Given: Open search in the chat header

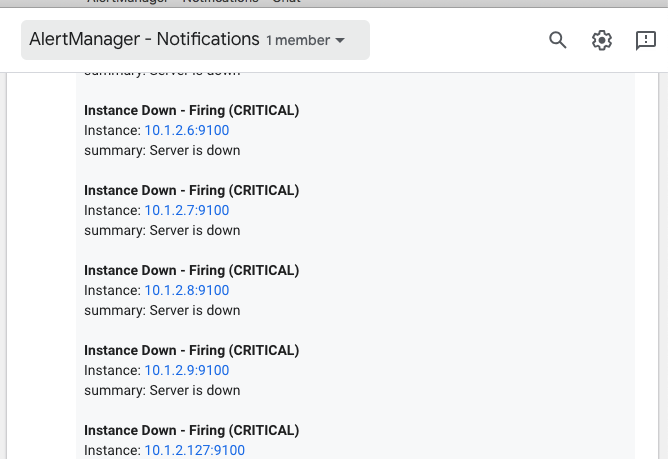Looking at the screenshot, I should [x=558, y=40].
